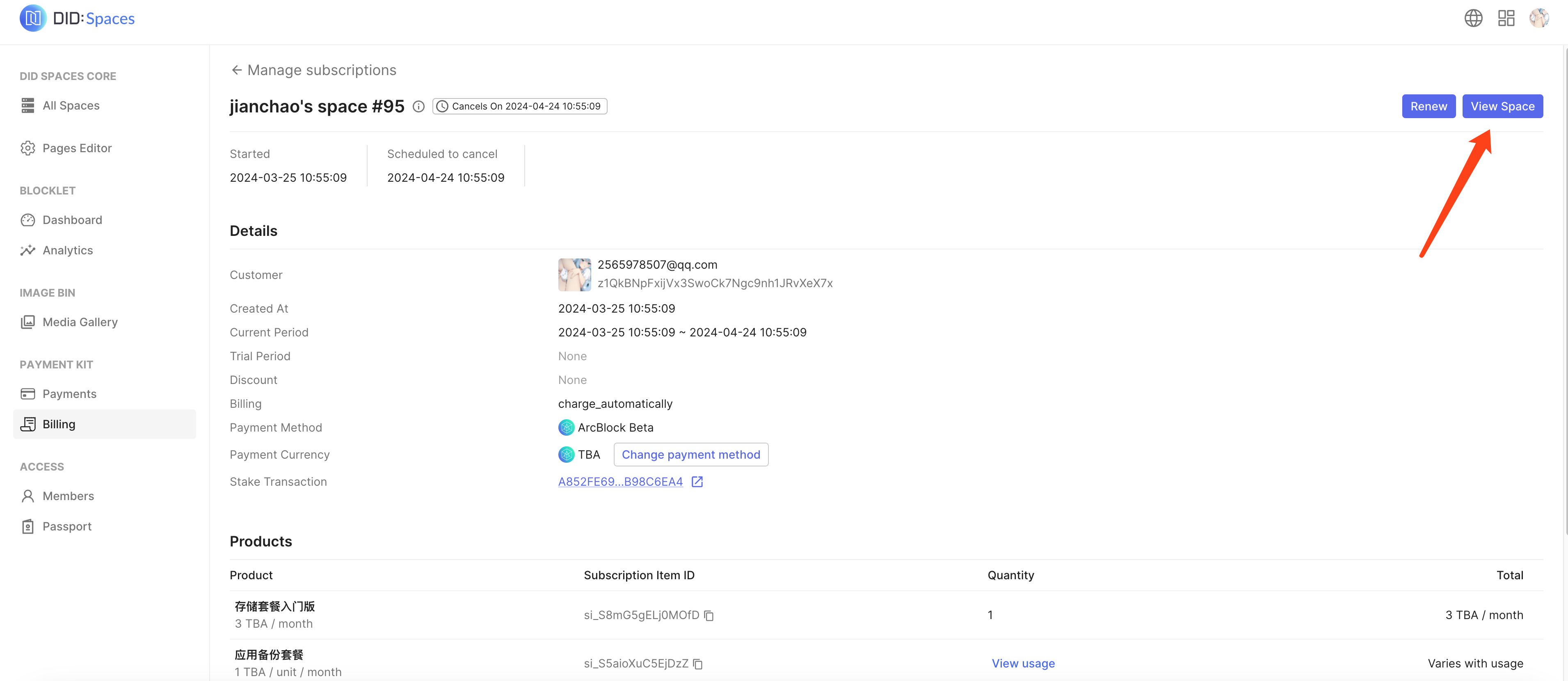Open the apps grid icon in header
Screen dimensions: 1568x681
point(1506,18)
